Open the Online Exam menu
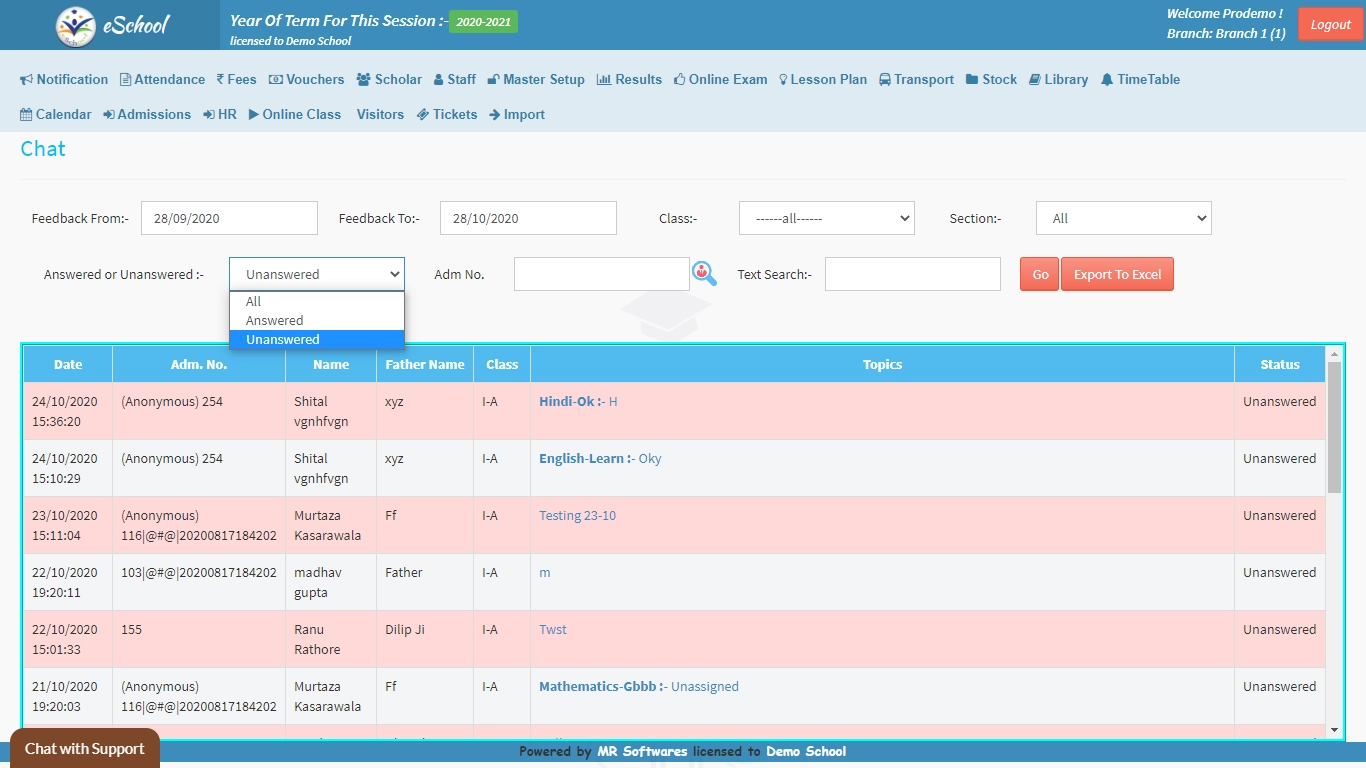Image resolution: width=1366 pixels, height=768 pixels. (x=720, y=80)
